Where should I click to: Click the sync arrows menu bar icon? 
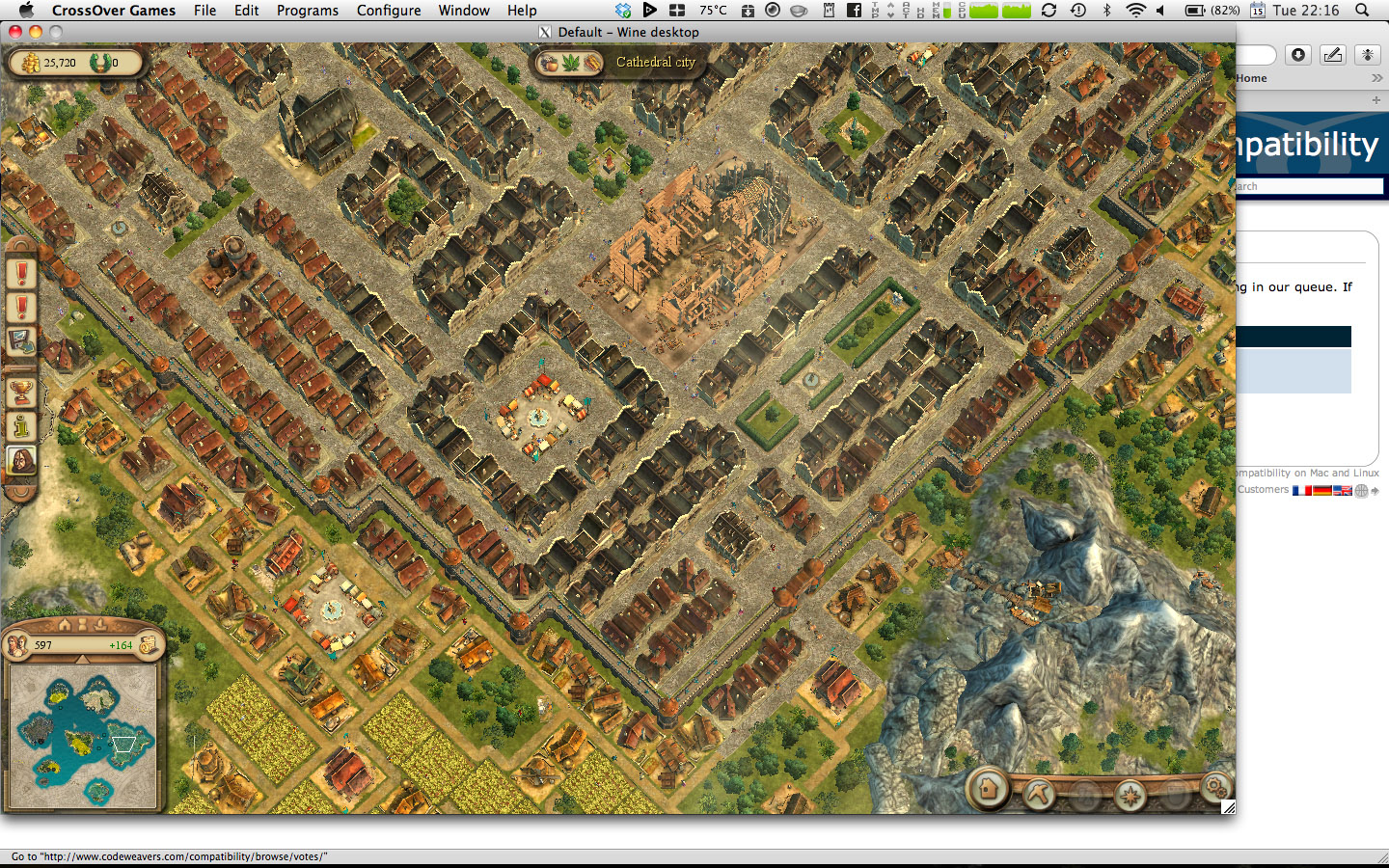(x=1049, y=10)
